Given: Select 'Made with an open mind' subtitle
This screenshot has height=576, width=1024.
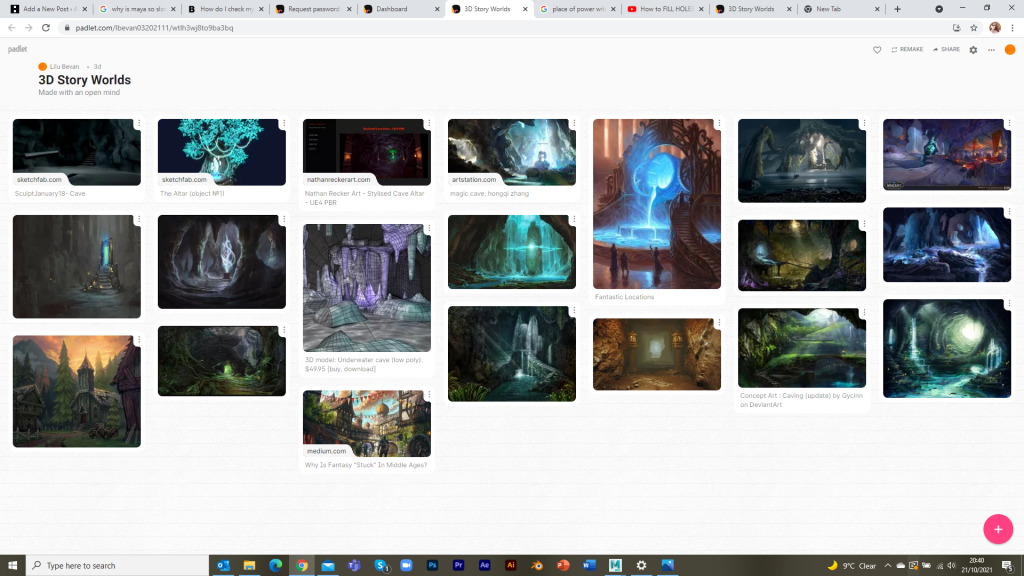Looking at the screenshot, I should click(79, 93).
